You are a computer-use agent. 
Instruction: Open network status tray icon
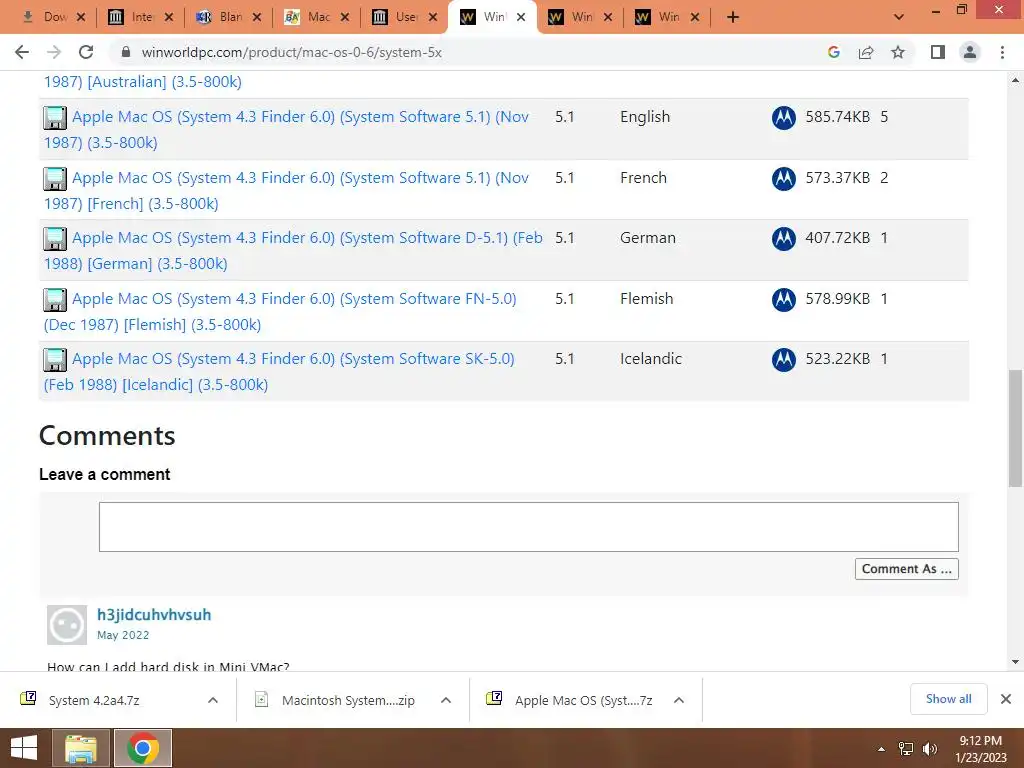point(906,748)
